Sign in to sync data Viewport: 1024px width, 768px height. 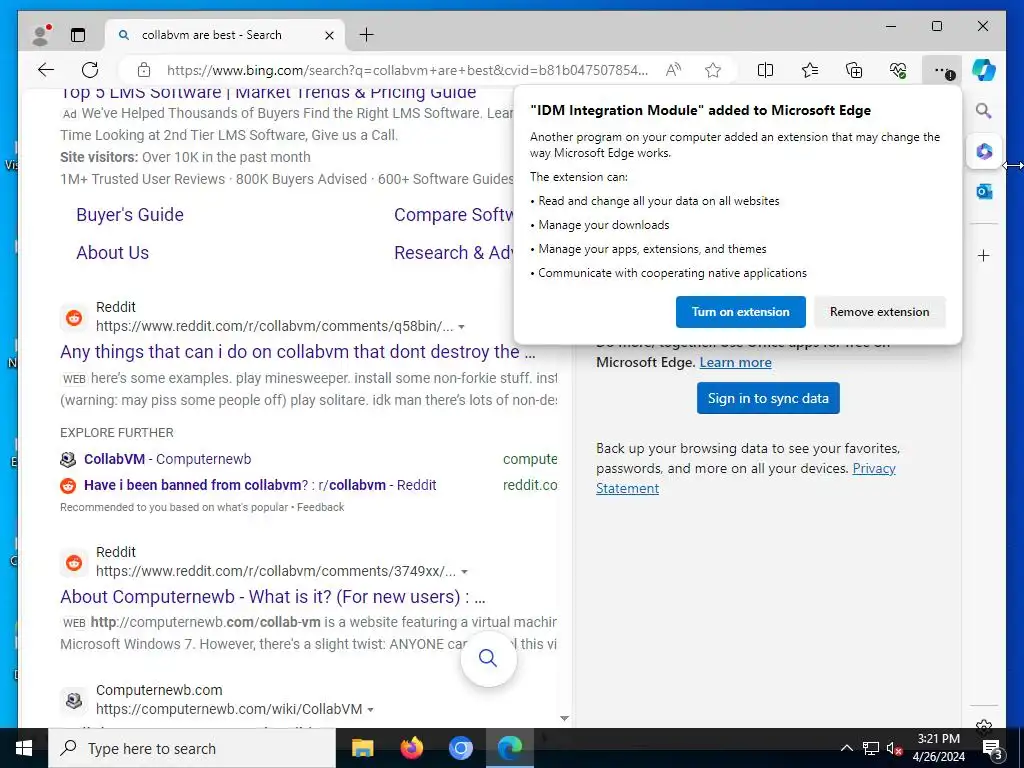tap(768, 398)
